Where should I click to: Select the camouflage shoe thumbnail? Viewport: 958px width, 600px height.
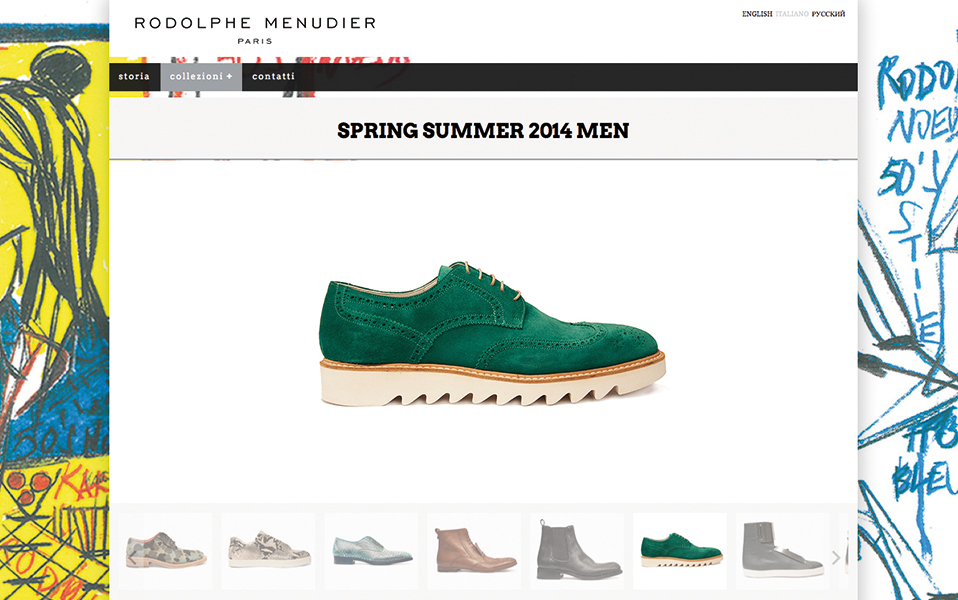(166, 551)
